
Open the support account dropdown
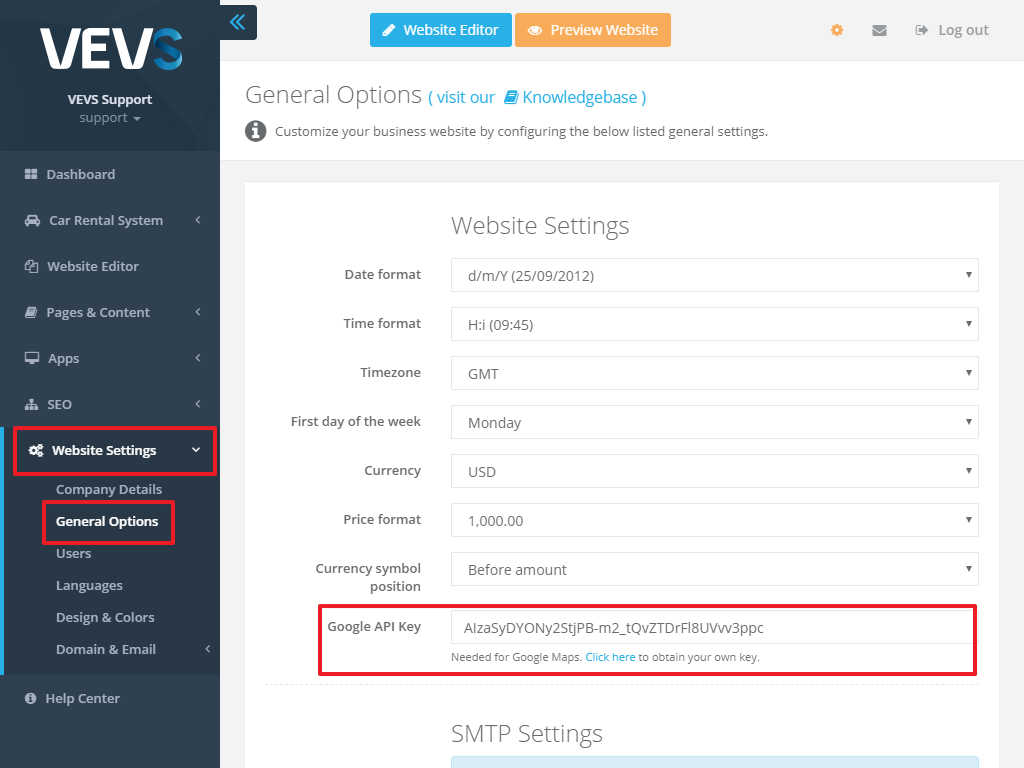(110, 117)
